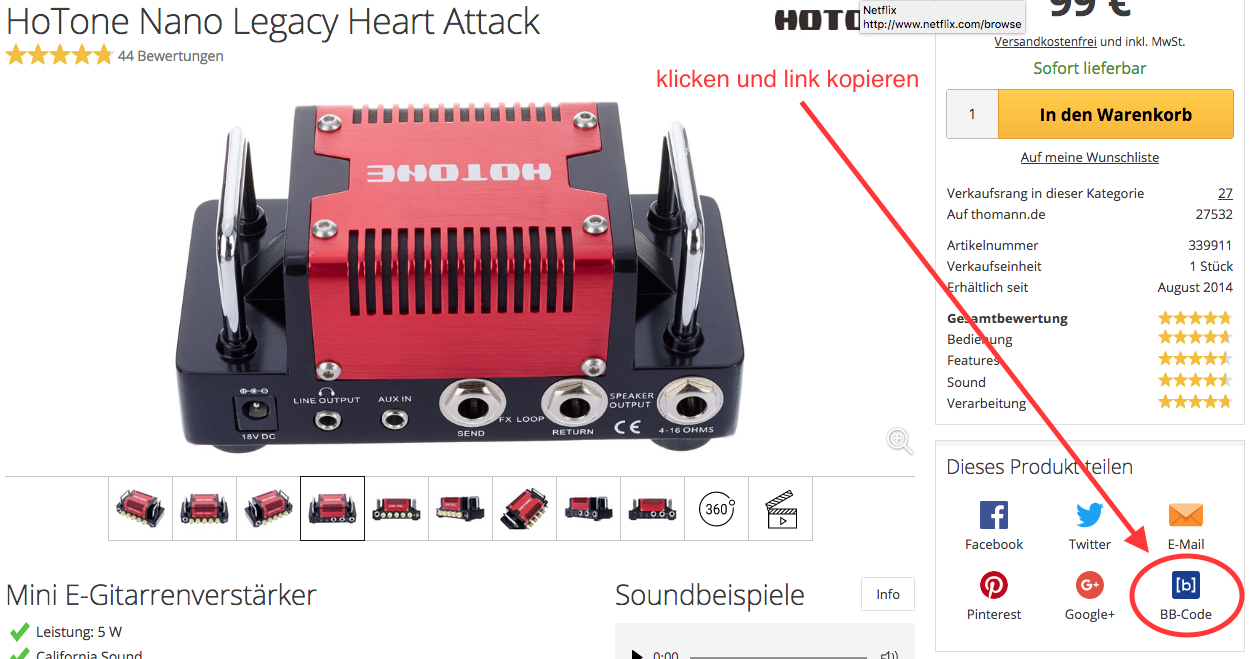This screenshot has width=1252, height=659.
Task: Open the 44 Bewertungen reviews link
Action: (x=170, y=56)
